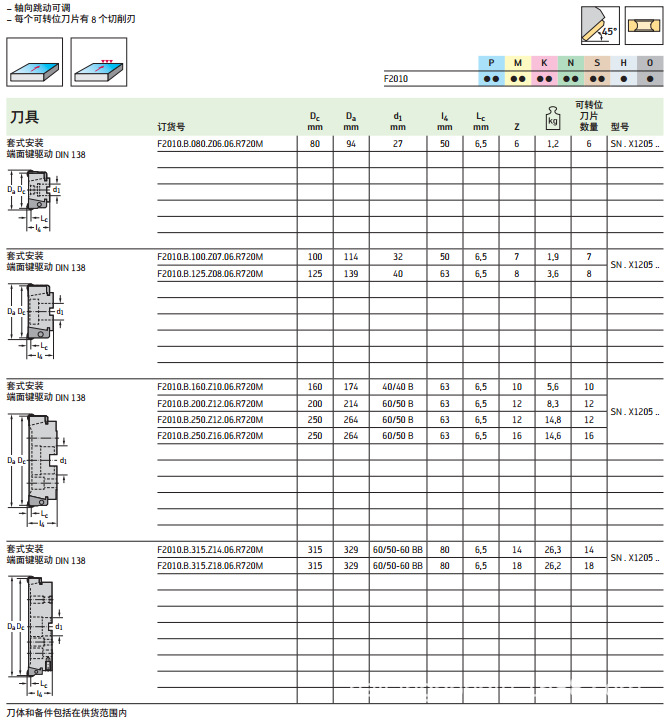Click the F2010 label in material row
This screenshot has height=720, width=666.
tap(396, 78)
